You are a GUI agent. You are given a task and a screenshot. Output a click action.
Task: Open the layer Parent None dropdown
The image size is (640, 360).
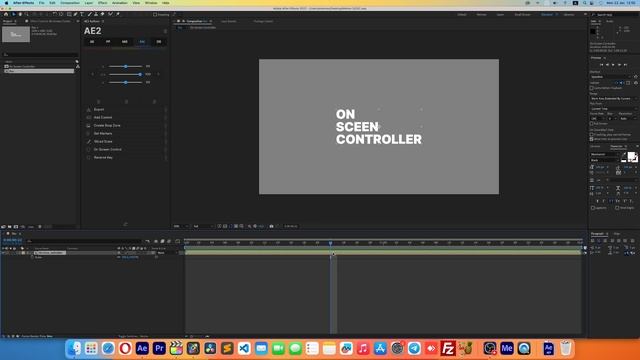click(x=167, y=253)
